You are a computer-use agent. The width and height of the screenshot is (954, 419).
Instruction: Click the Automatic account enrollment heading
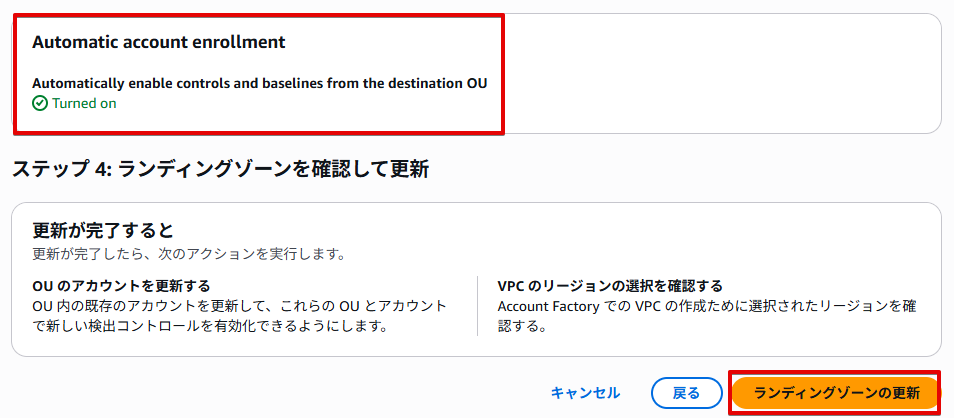click(159, 42)
